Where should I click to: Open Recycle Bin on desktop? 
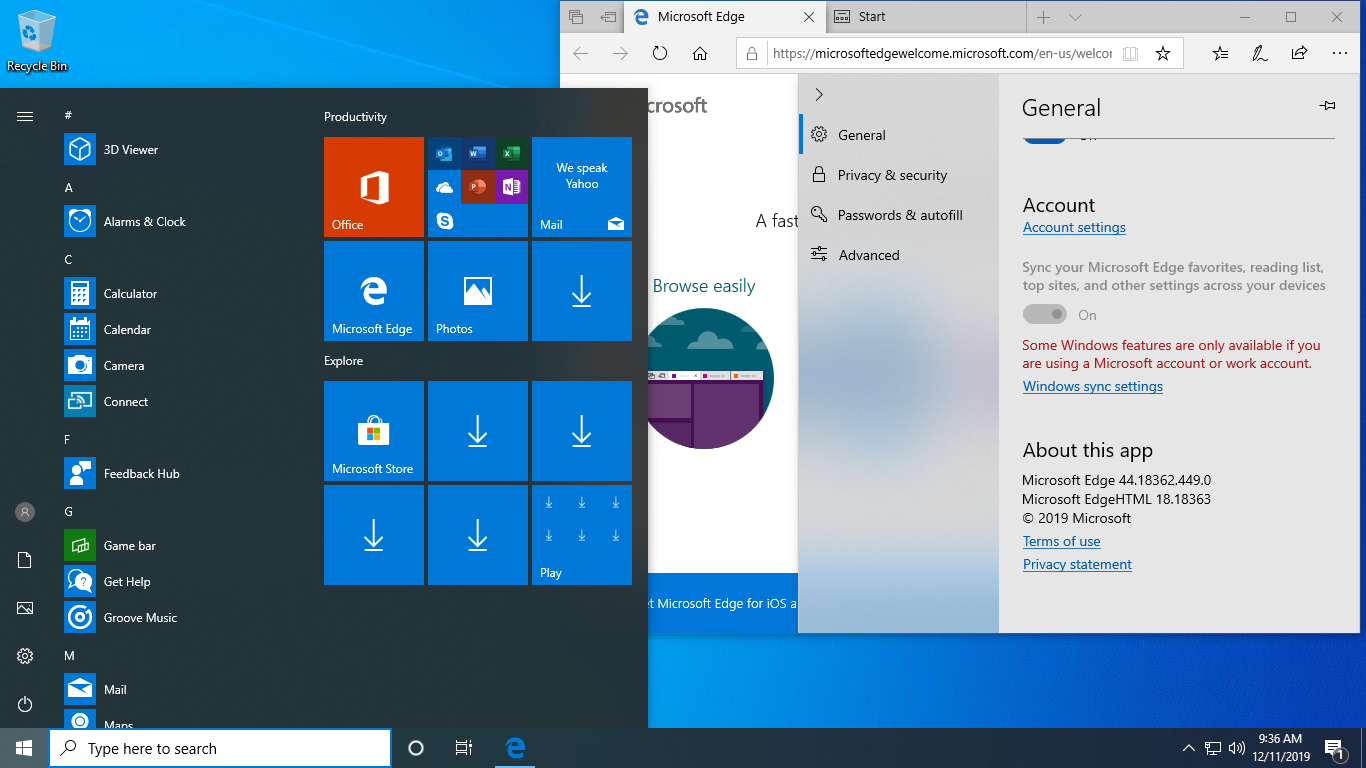tap(37, 40)
